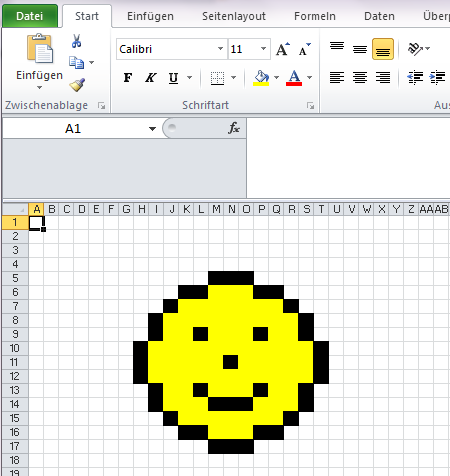
Task: Switch to the Daten tab
Action: click(379, 16)
